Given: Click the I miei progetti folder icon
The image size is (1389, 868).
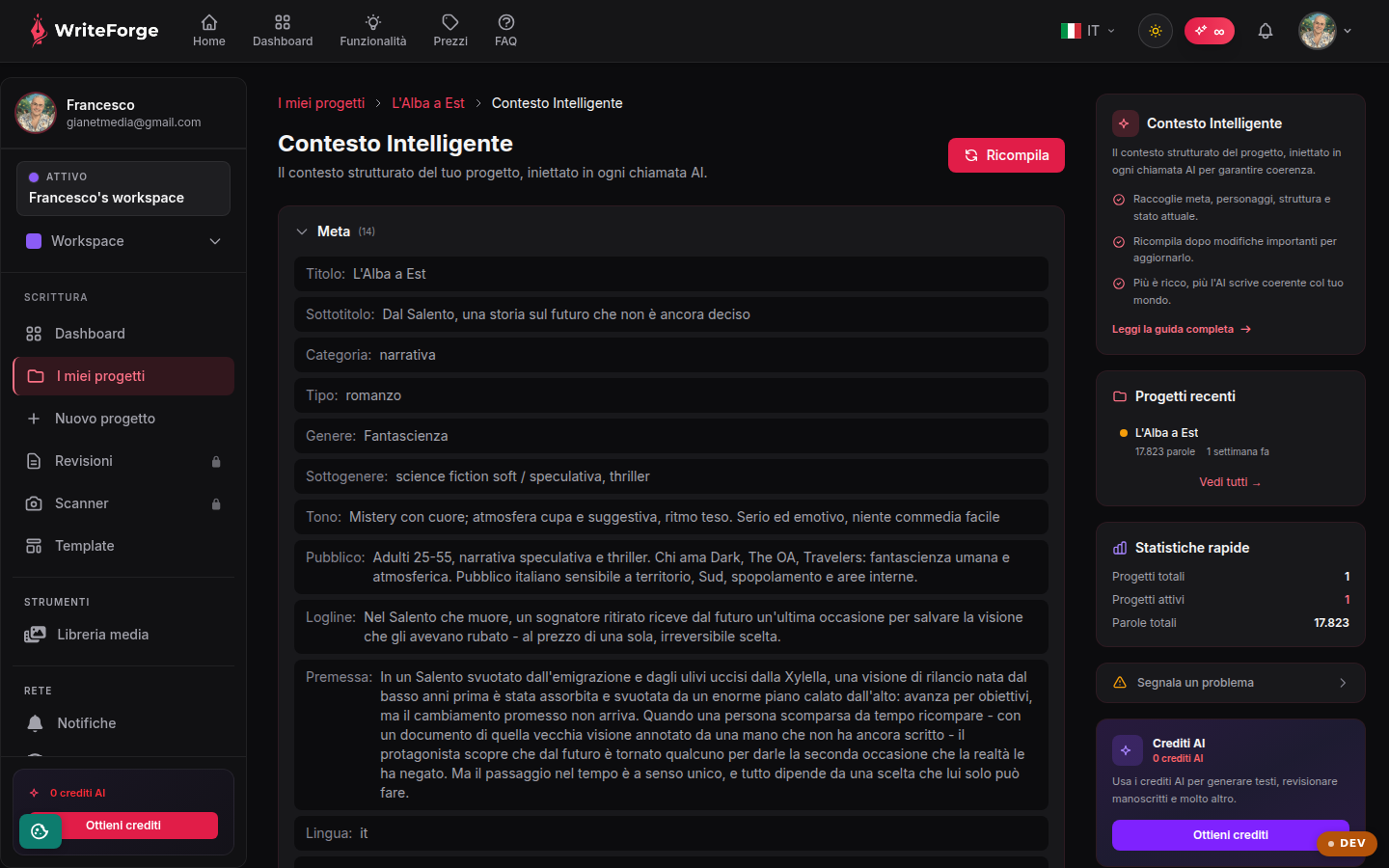Looking at the screenshot, I should (36, 376).
